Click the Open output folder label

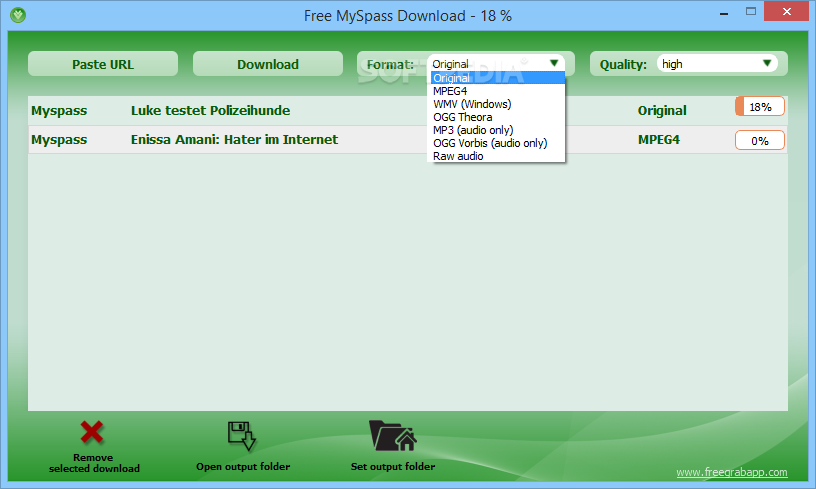pos(243,467)
